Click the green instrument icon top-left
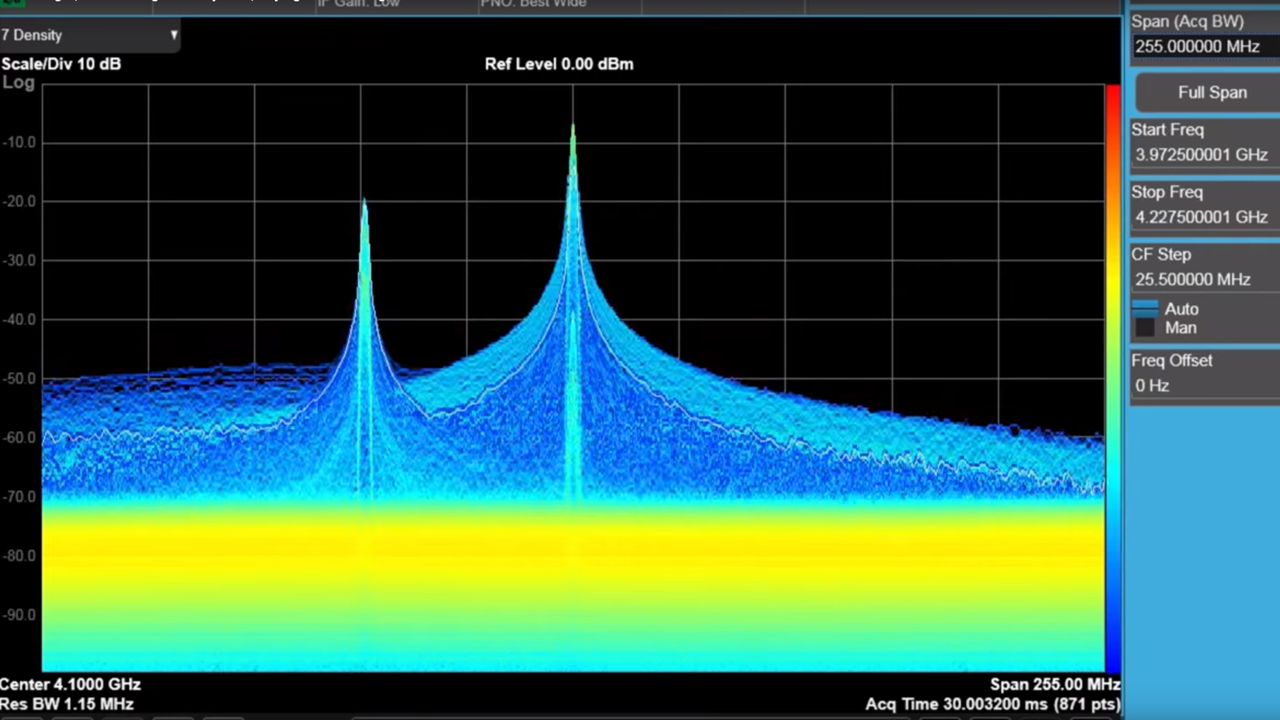 [12, 4]
